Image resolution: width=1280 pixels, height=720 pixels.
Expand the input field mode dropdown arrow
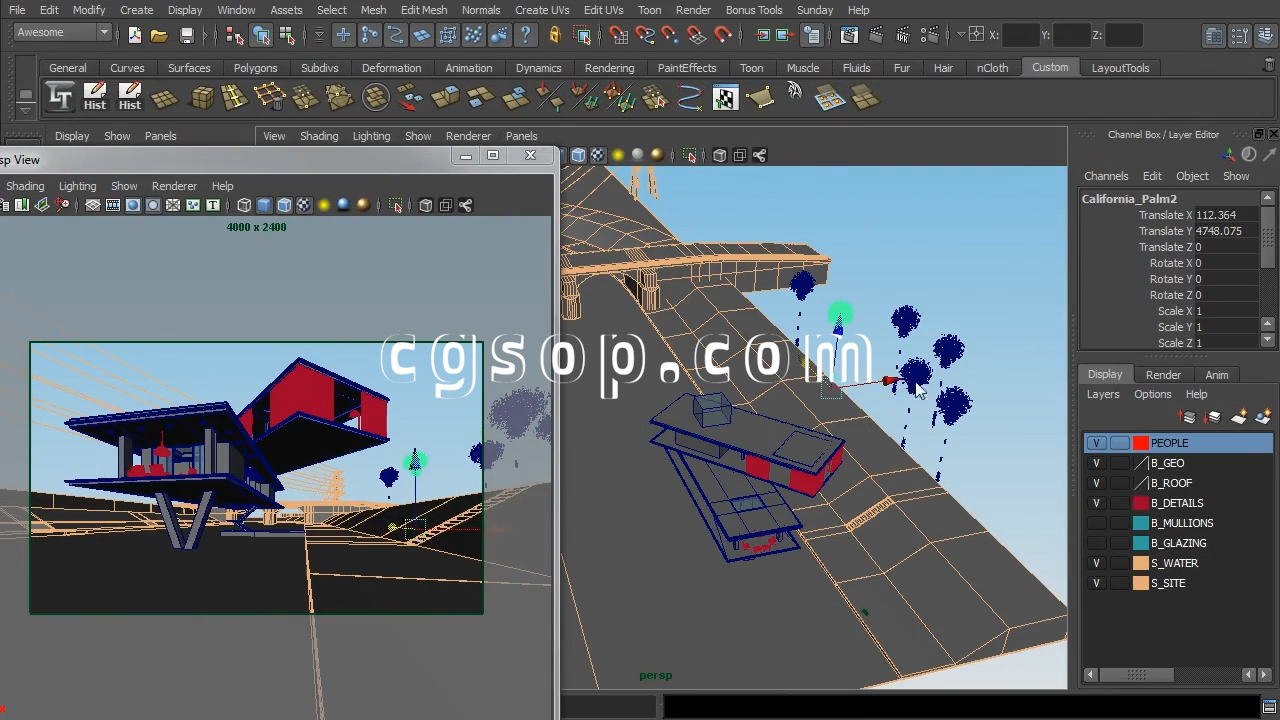coord(961,35)
